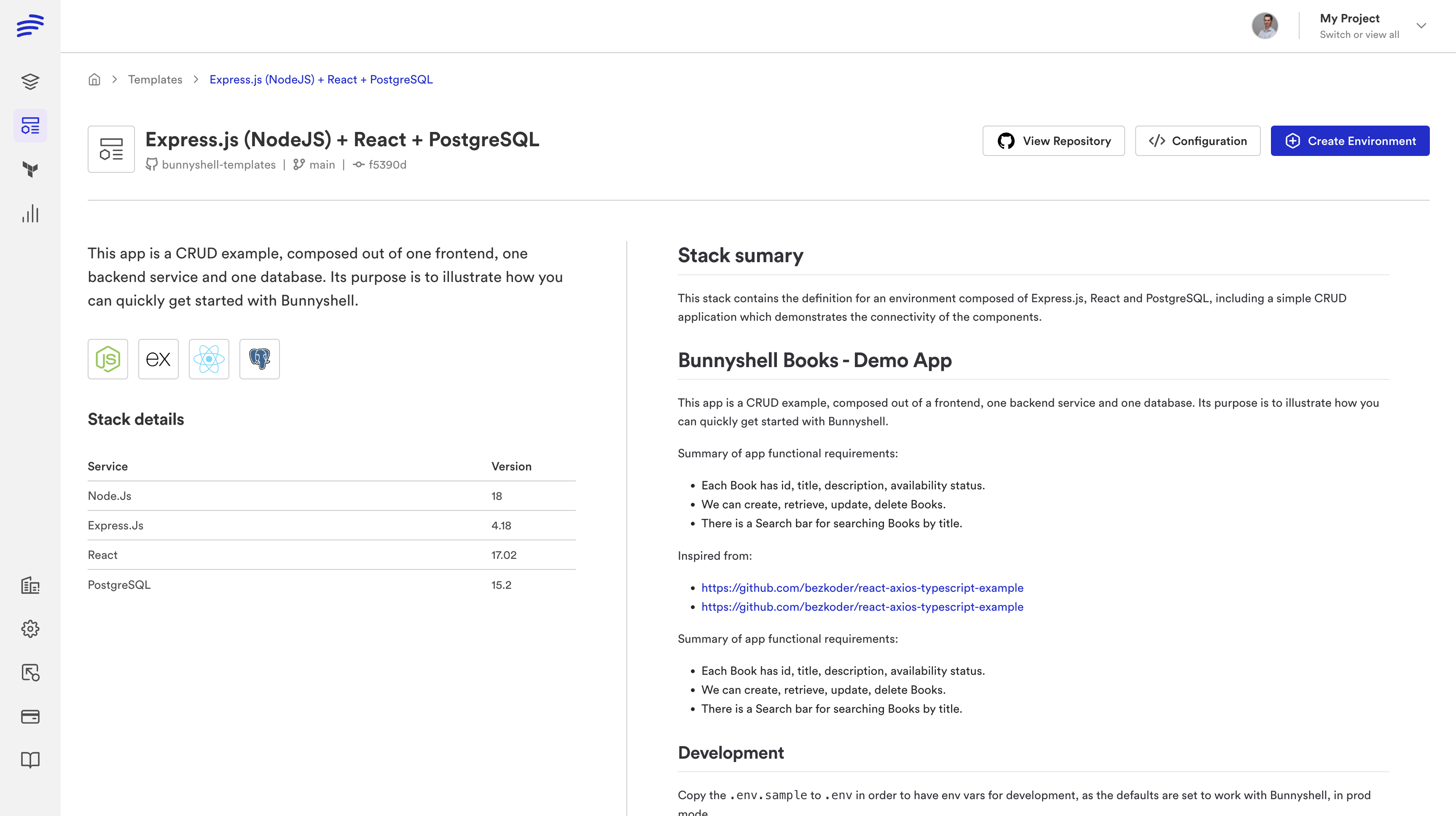Go to Templates breadcrumb item
The height and width of the screenshot is (816, 1456).
[155, 79]
